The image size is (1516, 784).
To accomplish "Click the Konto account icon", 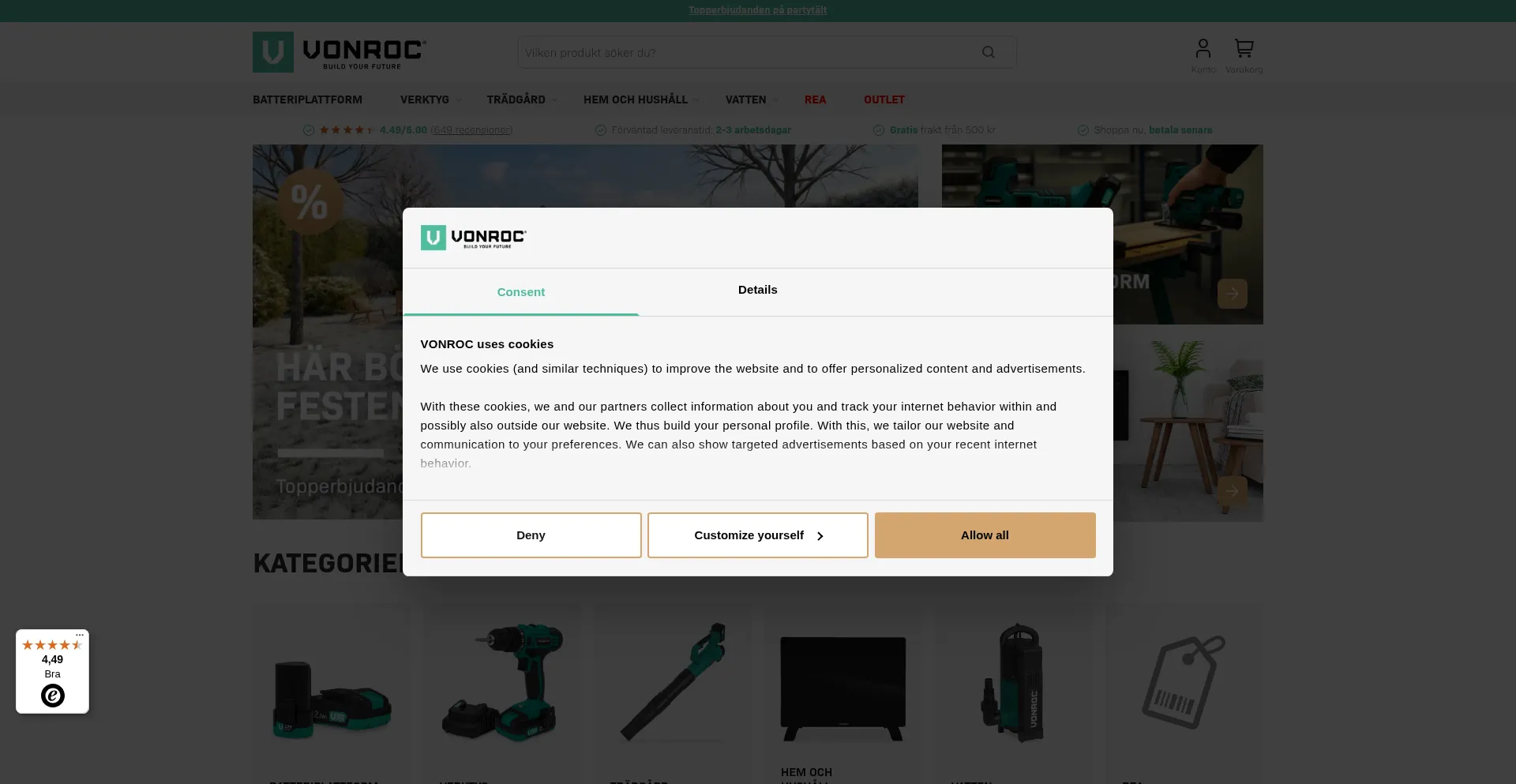I will [x=1203, y=49].
